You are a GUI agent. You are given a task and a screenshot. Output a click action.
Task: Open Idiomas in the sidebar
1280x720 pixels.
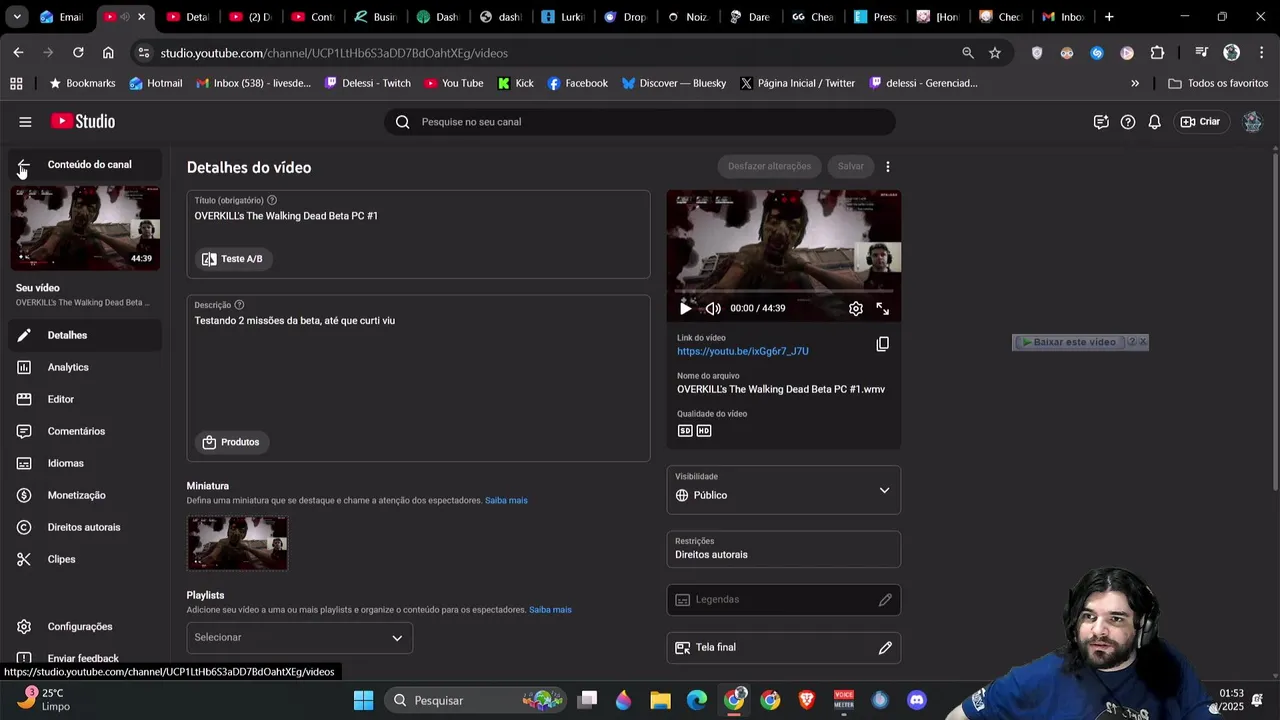pyautogui.click(x=85, y=463)
